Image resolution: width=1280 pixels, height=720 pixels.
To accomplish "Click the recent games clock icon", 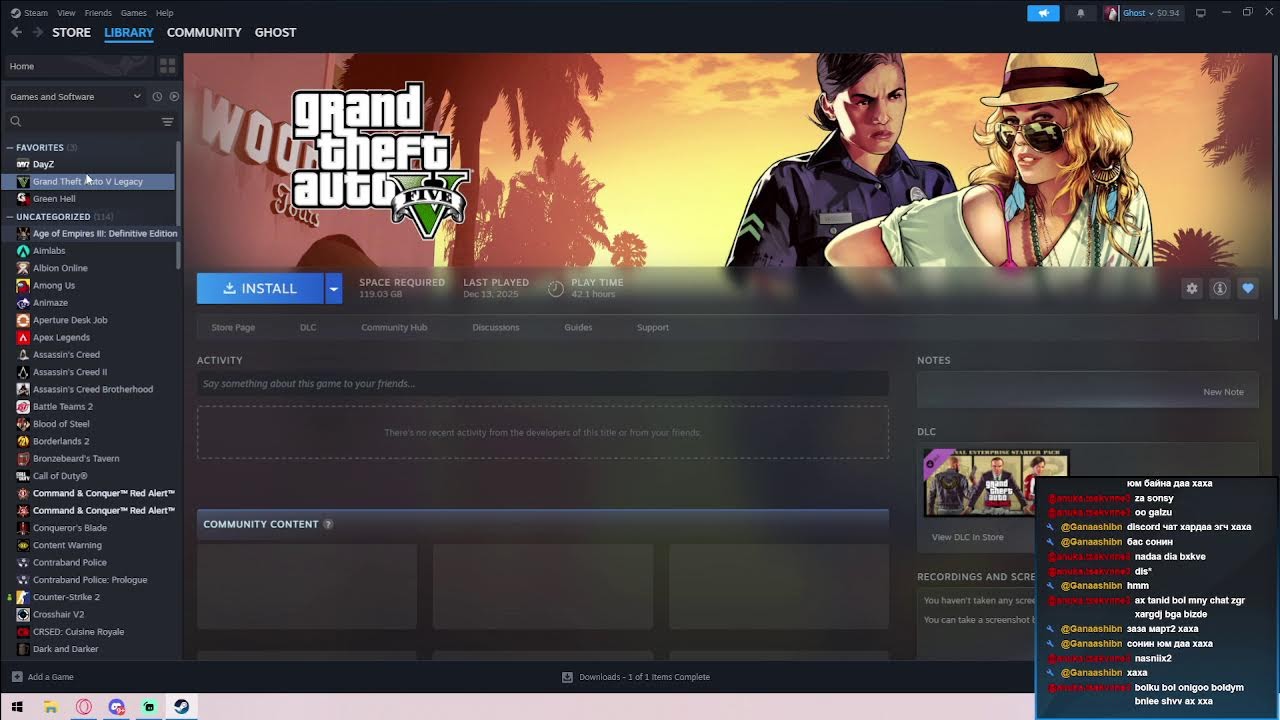I will click(157, 97).
